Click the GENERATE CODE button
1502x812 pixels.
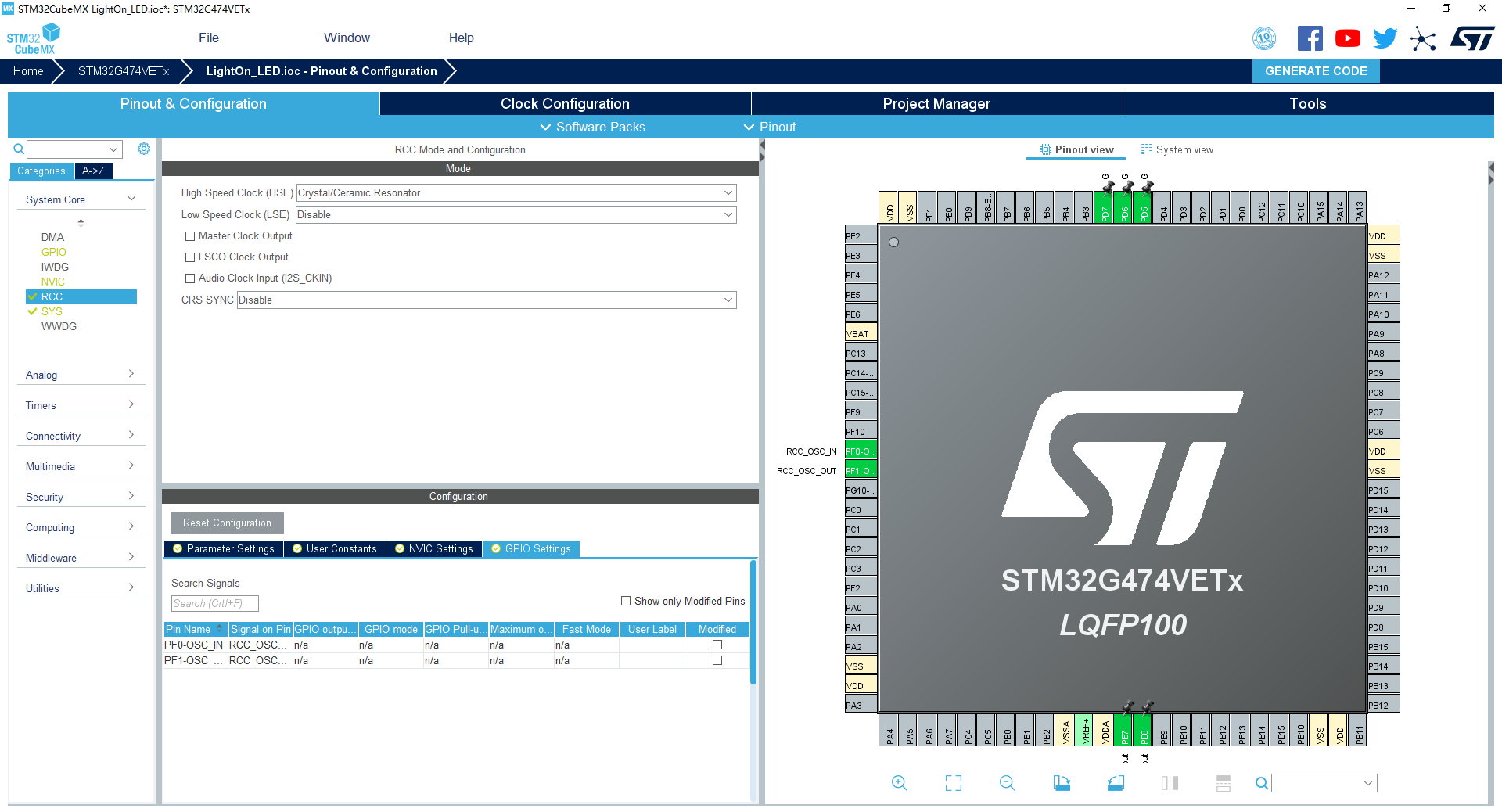(x=1315, y=70)
